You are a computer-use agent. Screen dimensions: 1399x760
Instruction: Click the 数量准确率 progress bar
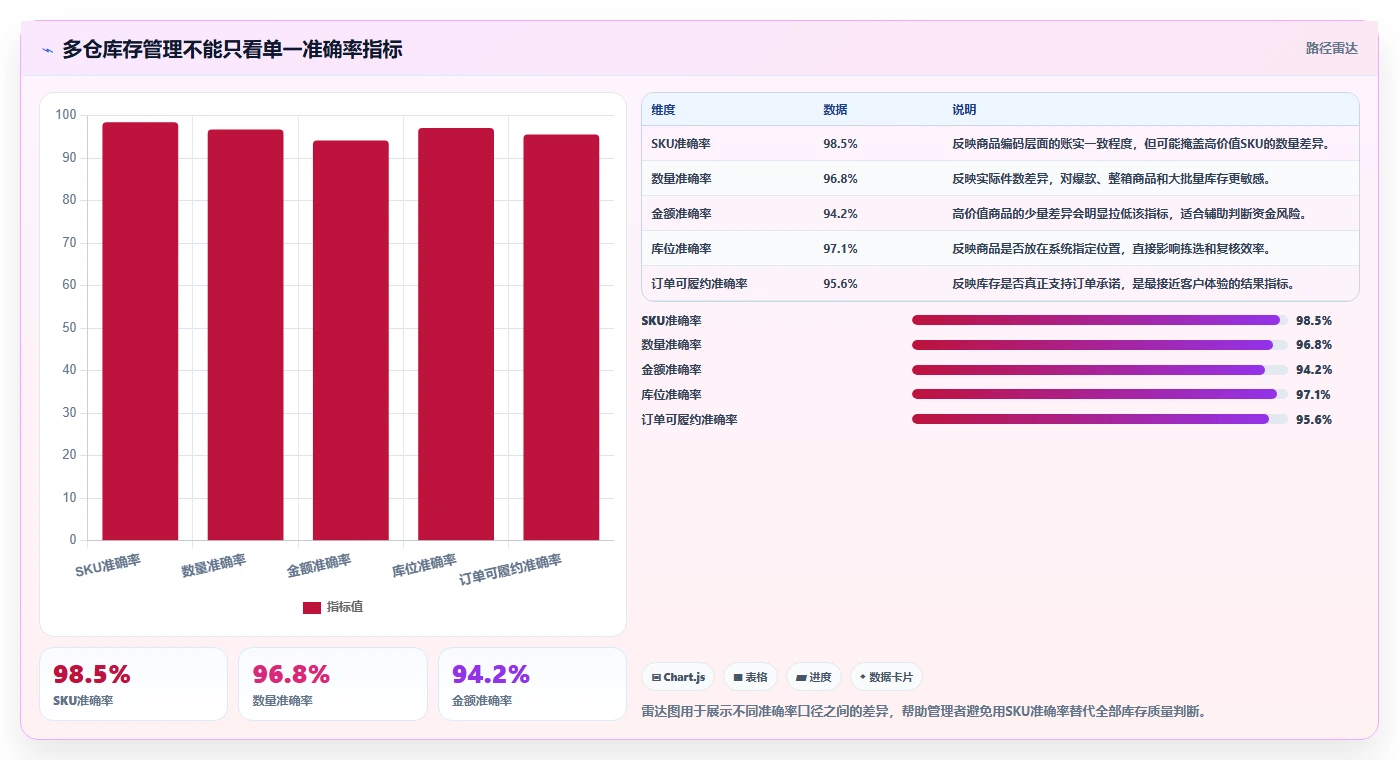pyautogui.click(x=1100, y=345)
